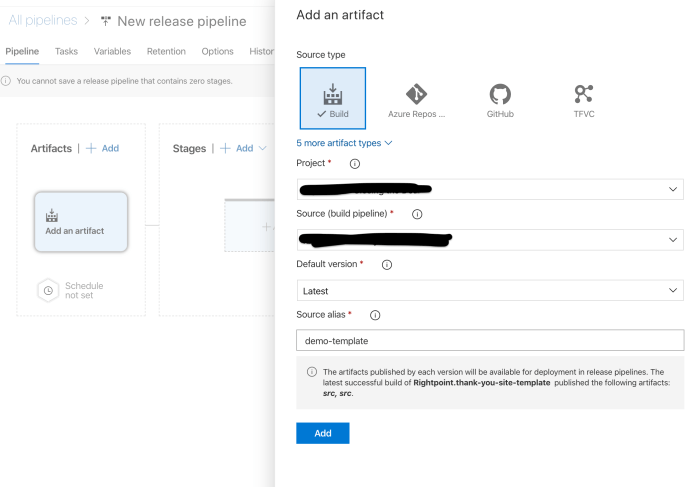The height and width of the screenshot is (487, 699).
Task: Switch to the Variables tab
Action: pyautogui.click(x=112, y=52)
